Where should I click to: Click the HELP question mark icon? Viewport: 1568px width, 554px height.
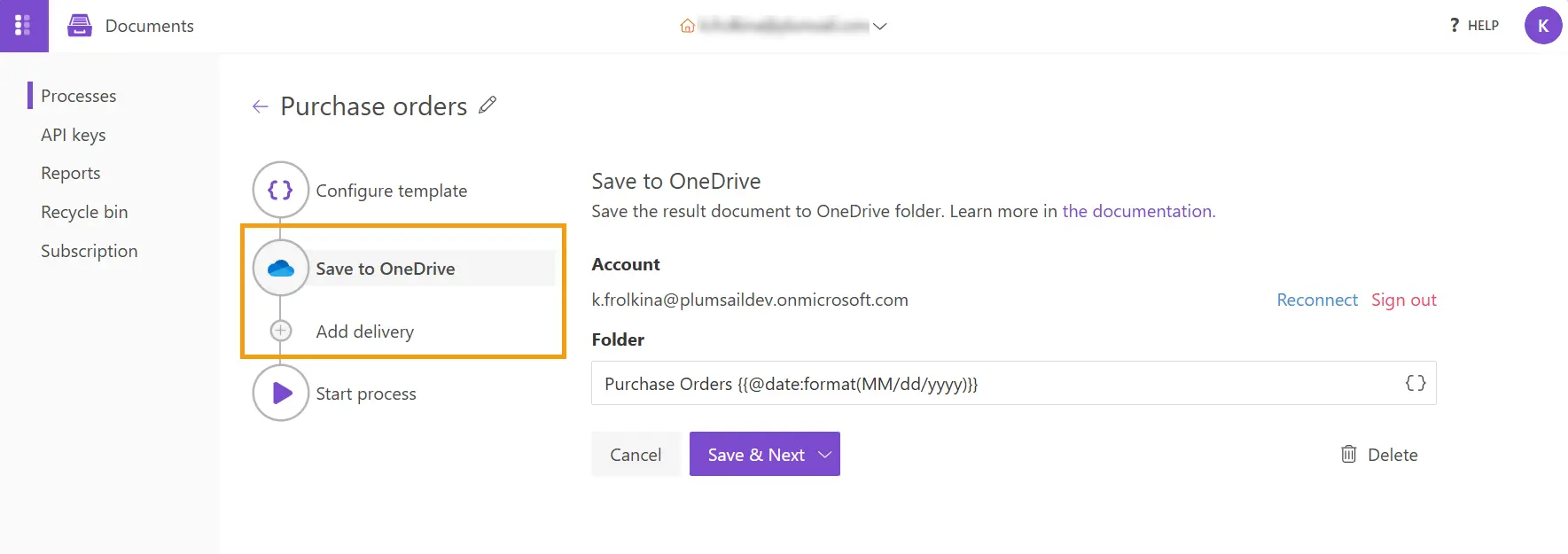(1455, 26)
